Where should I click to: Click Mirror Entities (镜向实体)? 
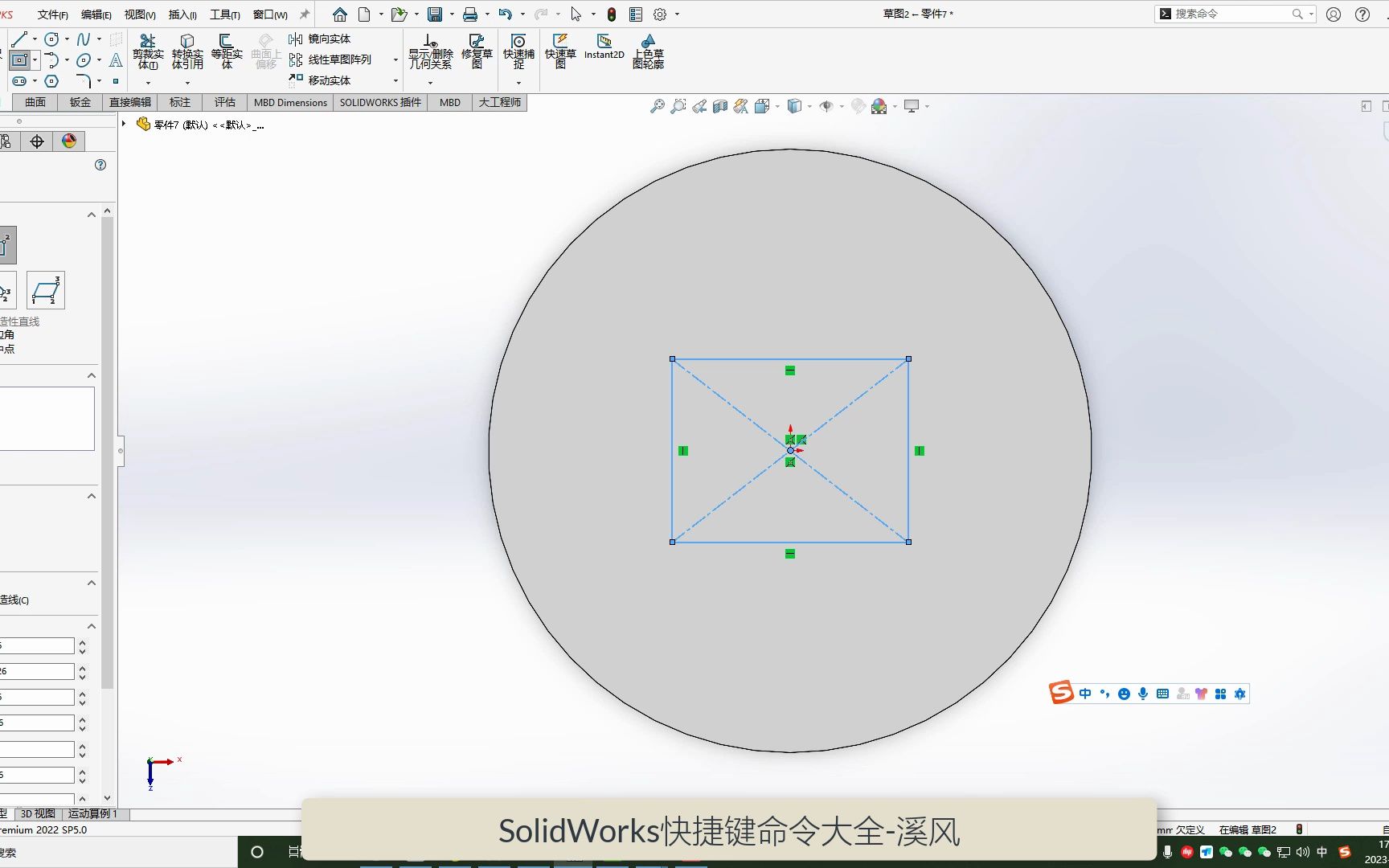(x=320, y=39)
